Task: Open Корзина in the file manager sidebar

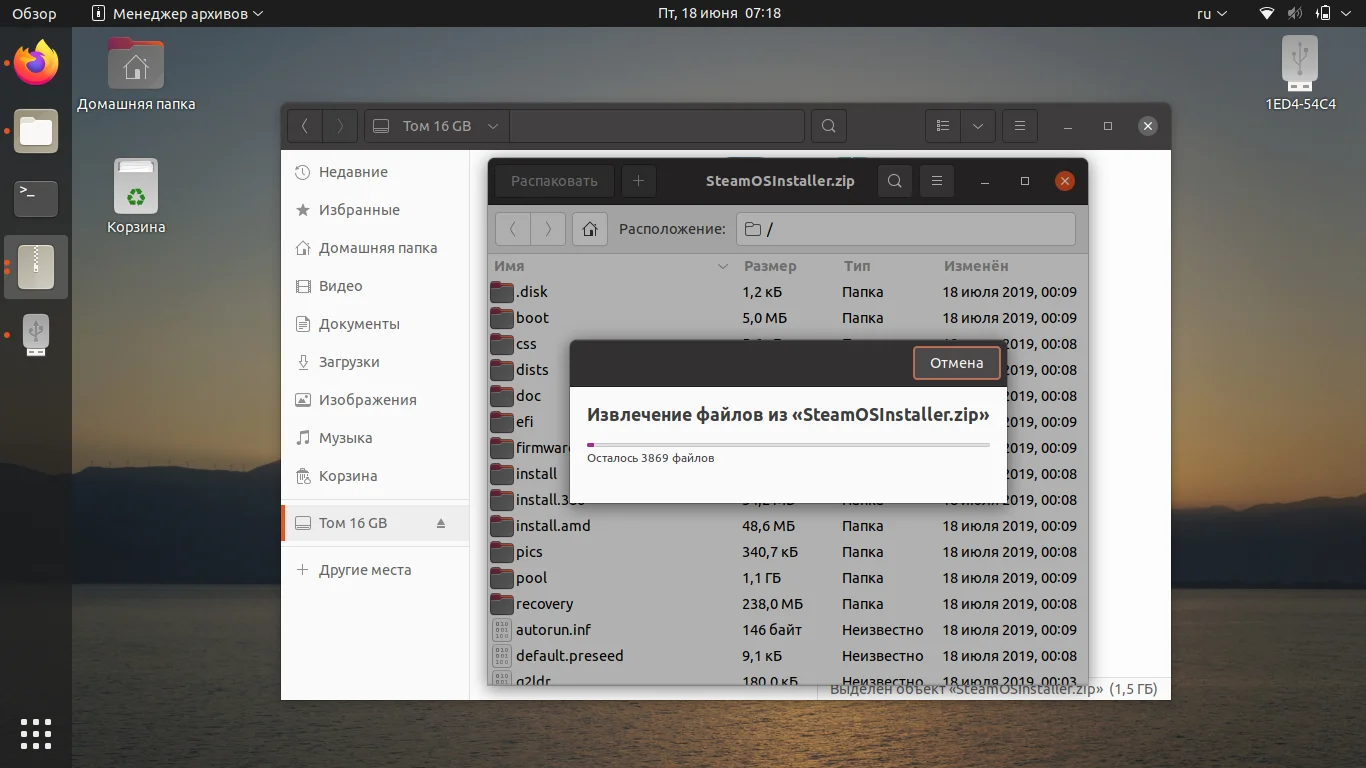Action: coord(375,476)
